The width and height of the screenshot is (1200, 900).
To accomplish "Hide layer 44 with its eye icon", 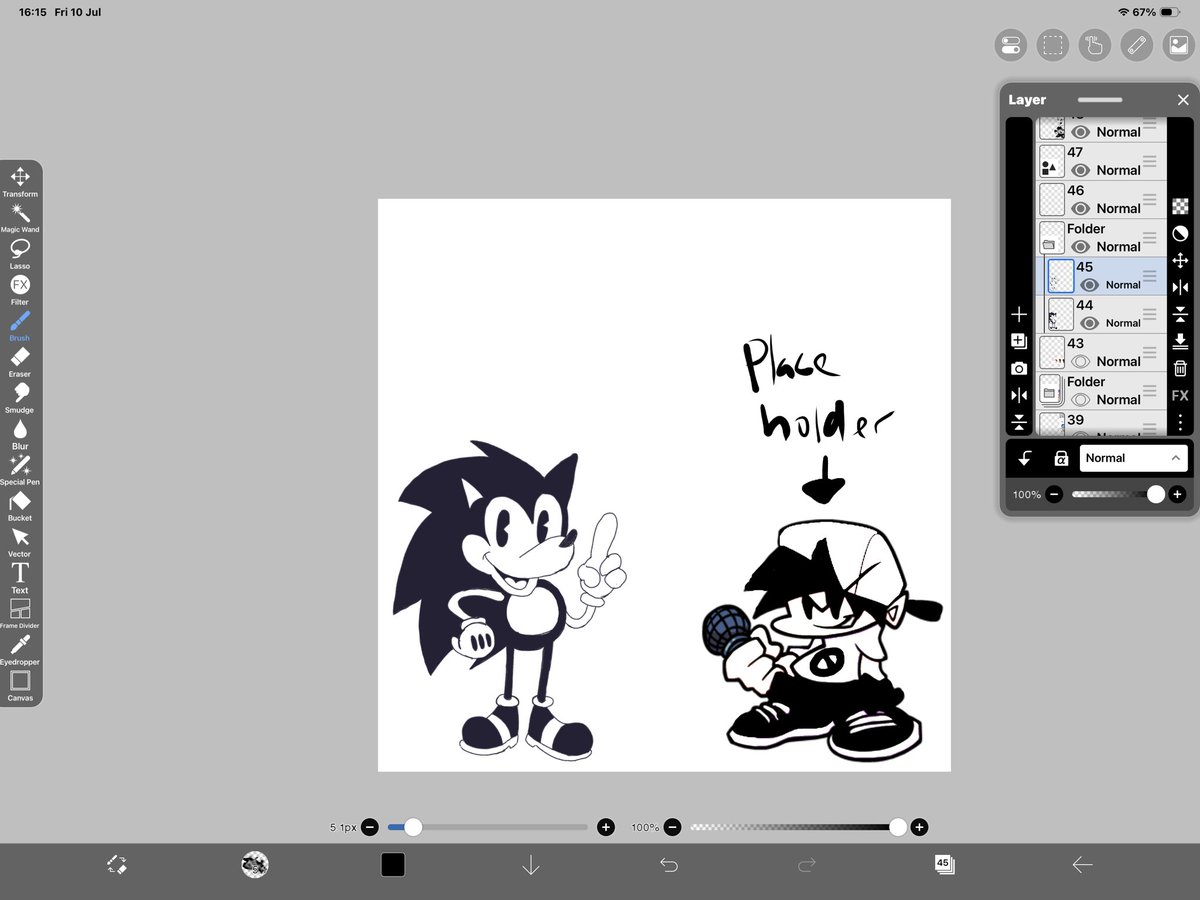I will coord(1089,323).
